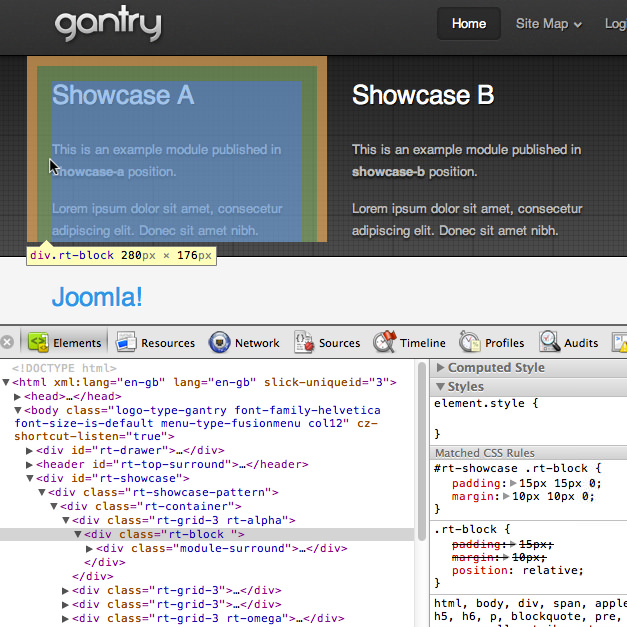Viewport: 627px width, 627px height.
Task: Click the Joomla! heading link
Action: pyautogui.click(x=97, y=297)
